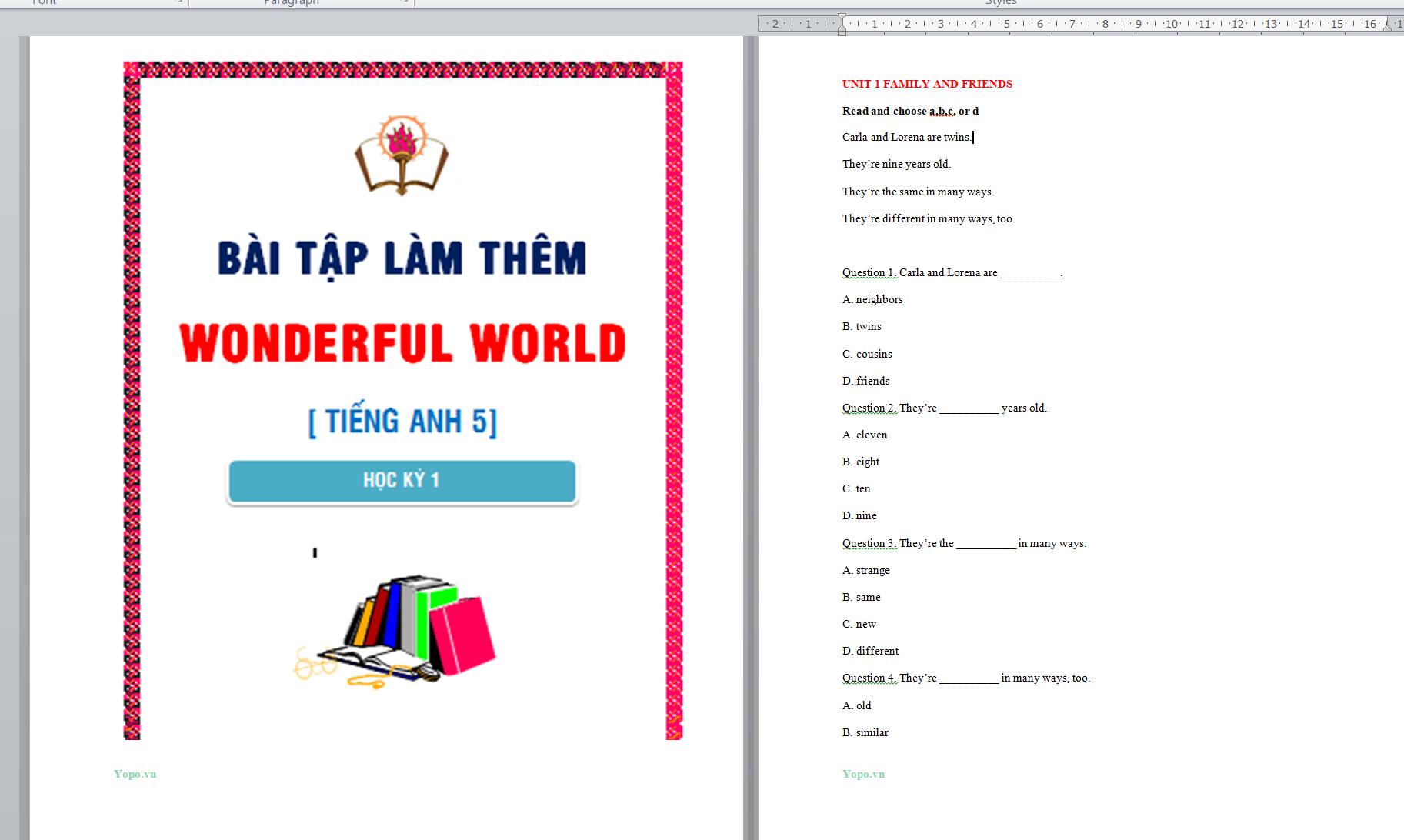Viewport: 1404px width, 840px height.
Task: Click the First Line Indent marker on ruler
Action: tap(842, 18)
